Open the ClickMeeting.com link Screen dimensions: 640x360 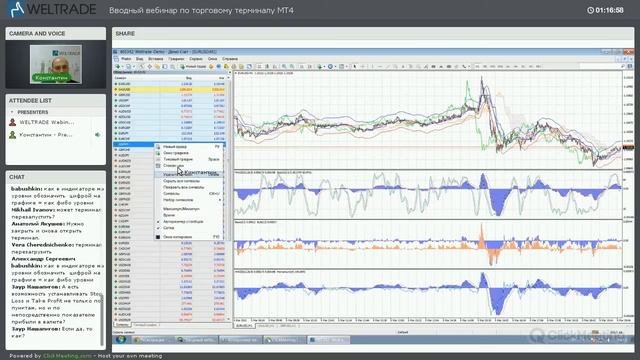[67, 356]
